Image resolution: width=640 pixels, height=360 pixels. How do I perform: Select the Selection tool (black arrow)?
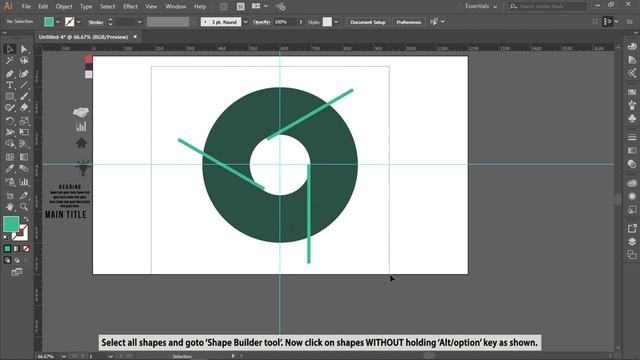point(10,49)
